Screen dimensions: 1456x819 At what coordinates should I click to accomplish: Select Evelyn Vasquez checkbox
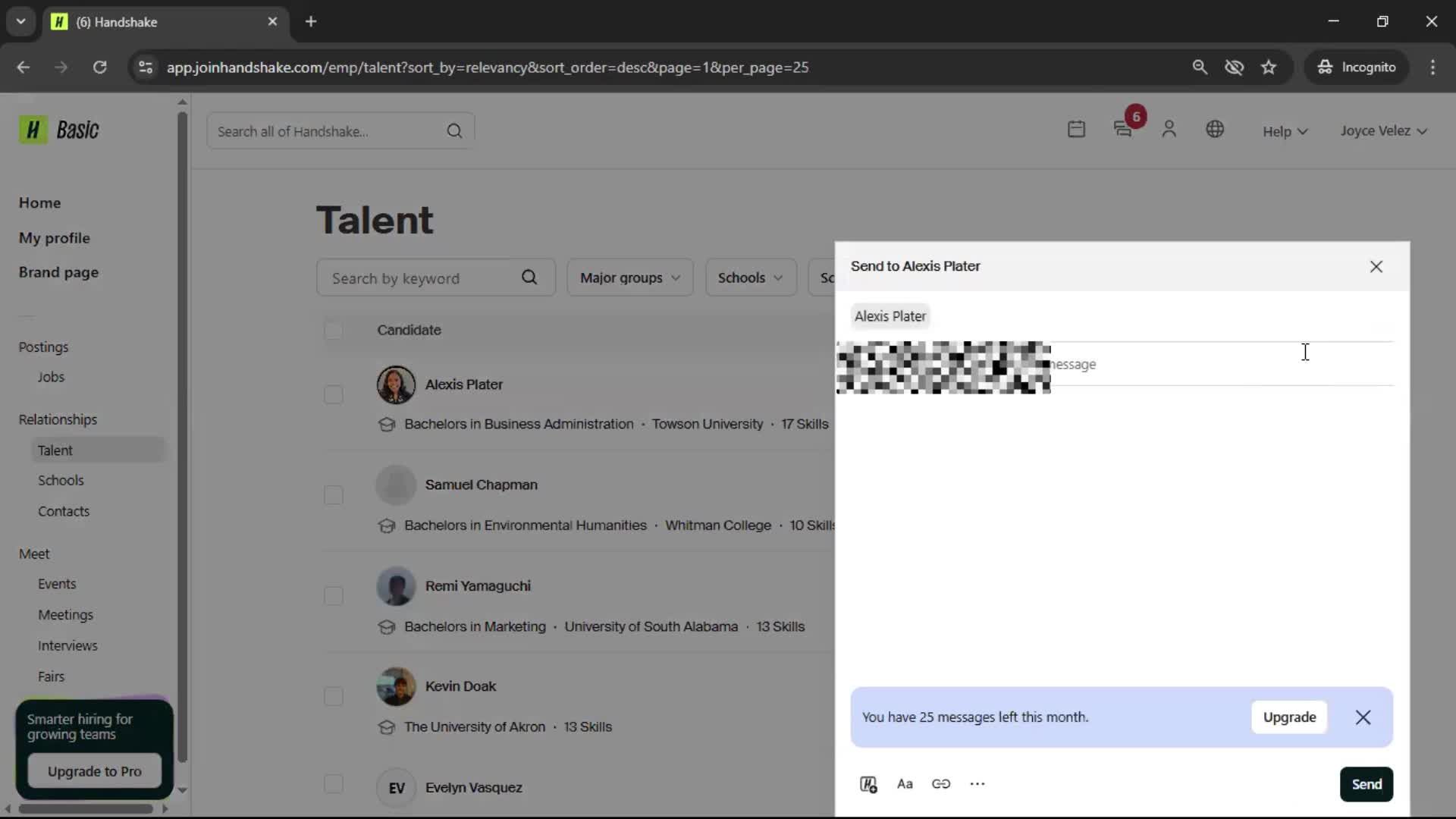pos(333,784)
